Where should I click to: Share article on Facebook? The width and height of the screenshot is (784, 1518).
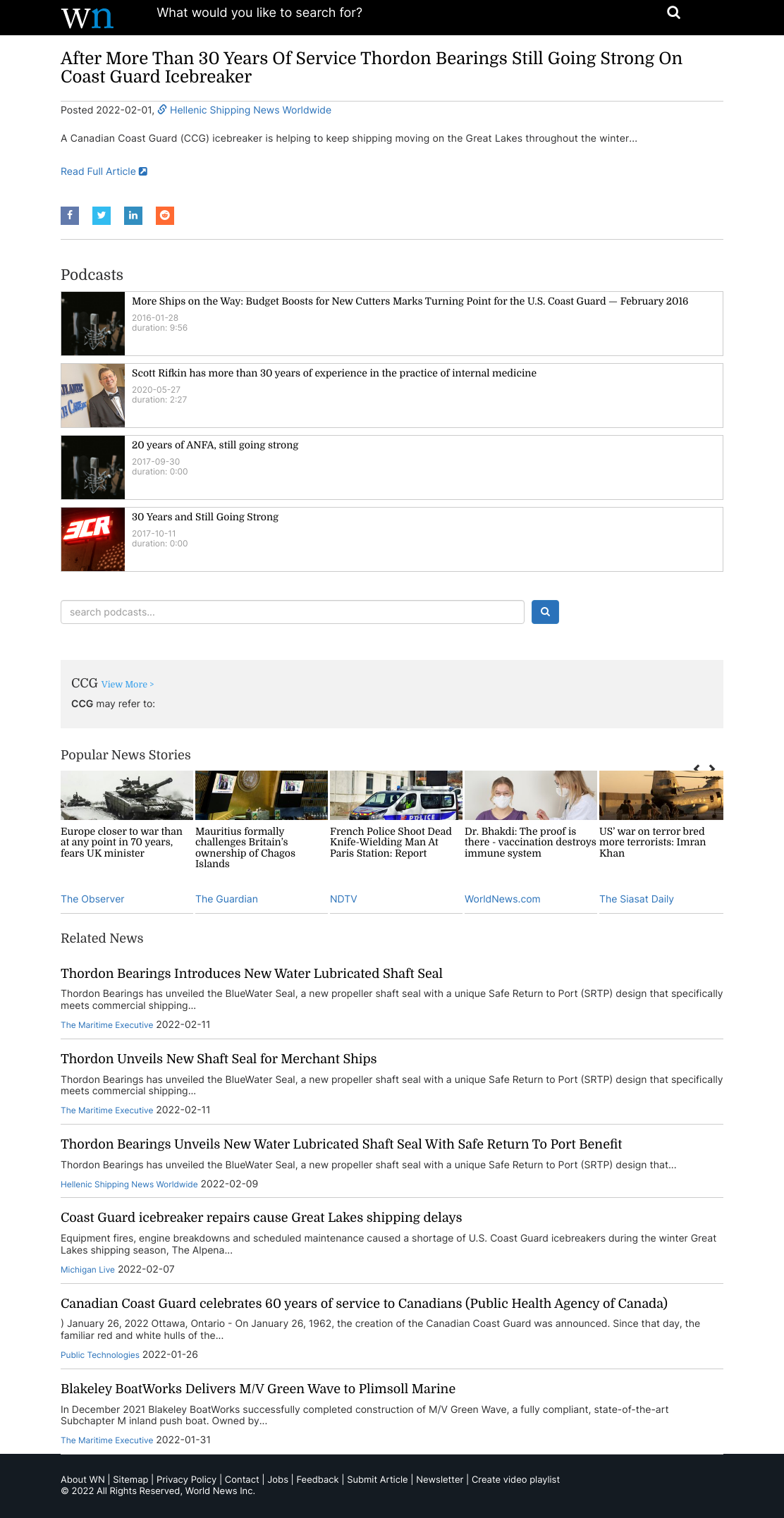(x=70, y=216)
